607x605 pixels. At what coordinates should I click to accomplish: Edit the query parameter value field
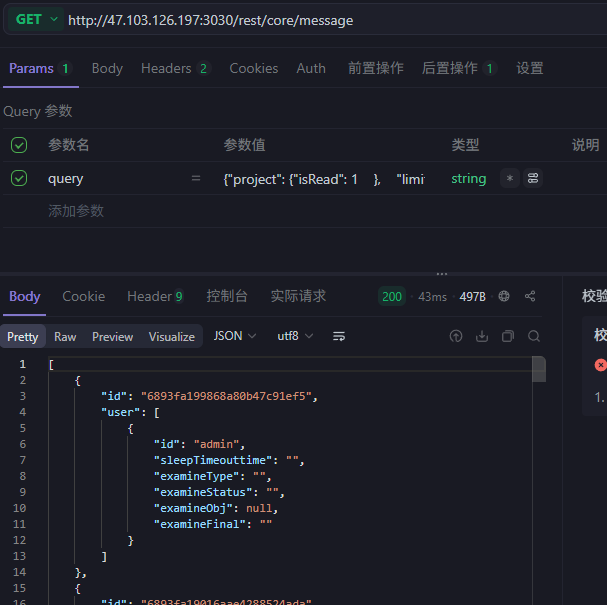coord(324,179)
